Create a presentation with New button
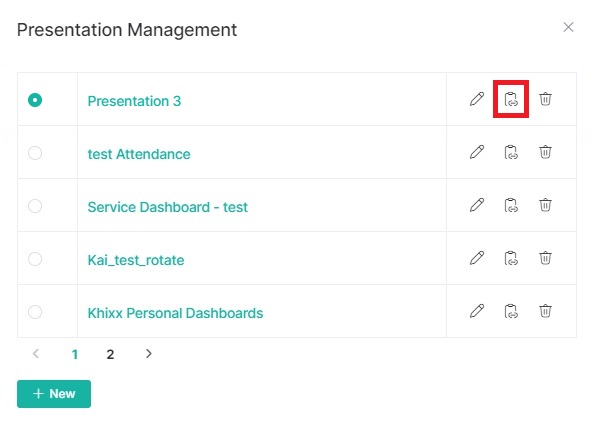Viewport: 594px width, 427px height. 54,394
